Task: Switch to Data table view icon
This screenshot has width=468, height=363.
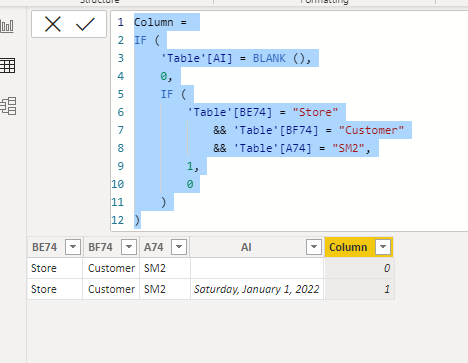Action: coord(7,65)
